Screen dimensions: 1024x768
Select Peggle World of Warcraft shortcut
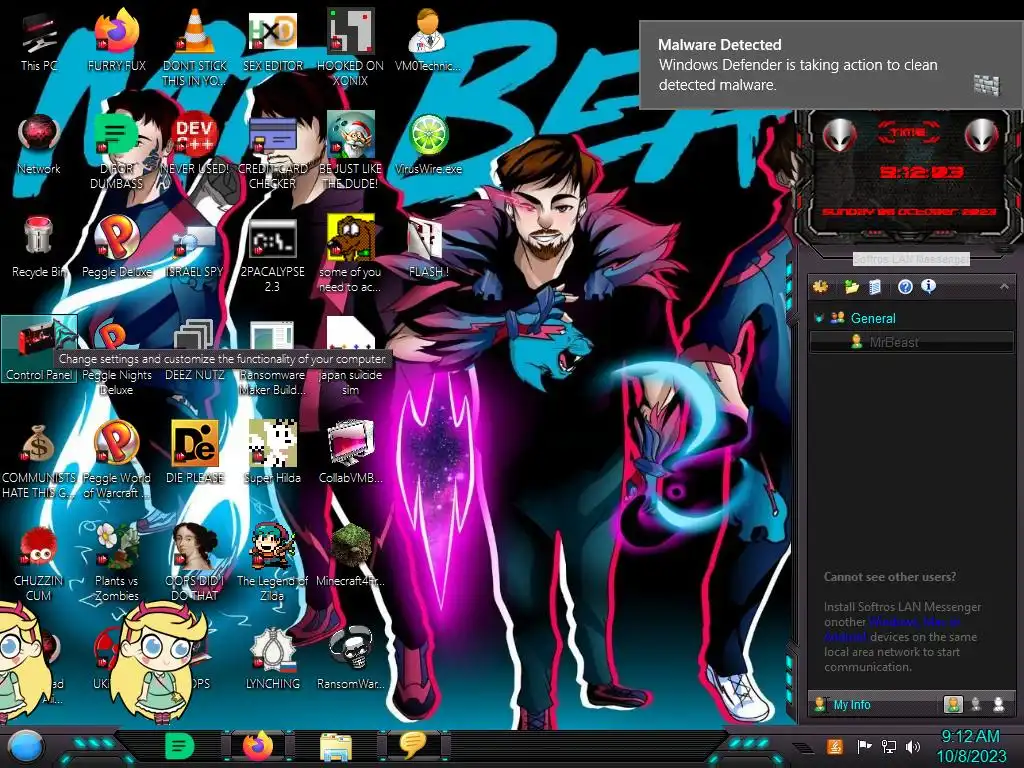(x=116, y=460)
